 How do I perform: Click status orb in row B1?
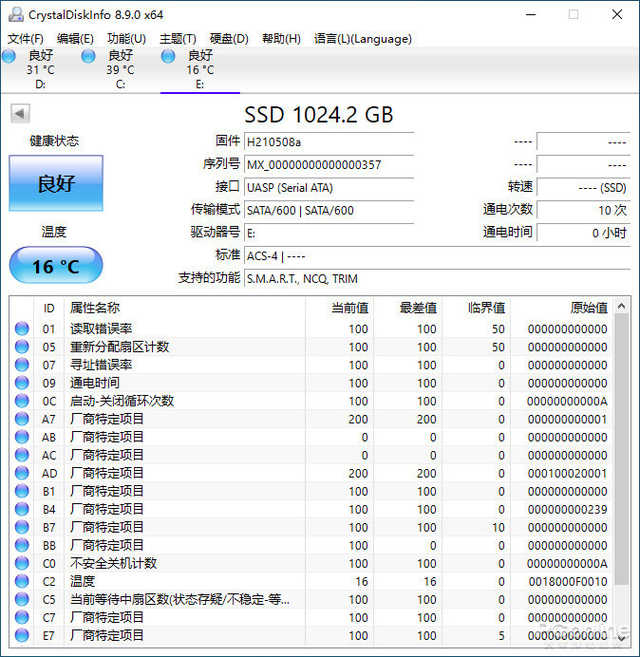click(x=22, y=491)
